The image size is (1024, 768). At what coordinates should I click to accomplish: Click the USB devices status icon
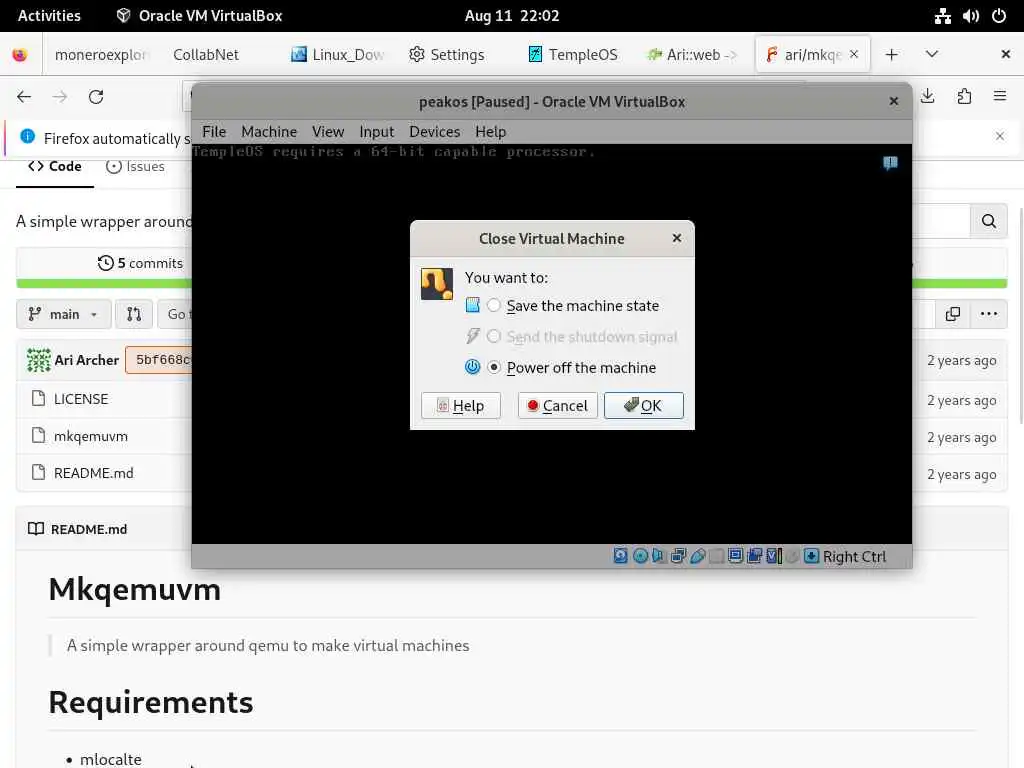pyautogui.click(x=697, y=556)
